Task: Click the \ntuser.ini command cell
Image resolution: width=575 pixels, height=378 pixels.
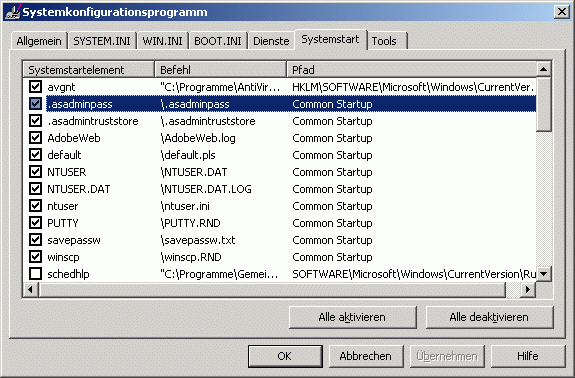Action: [185, 206]
